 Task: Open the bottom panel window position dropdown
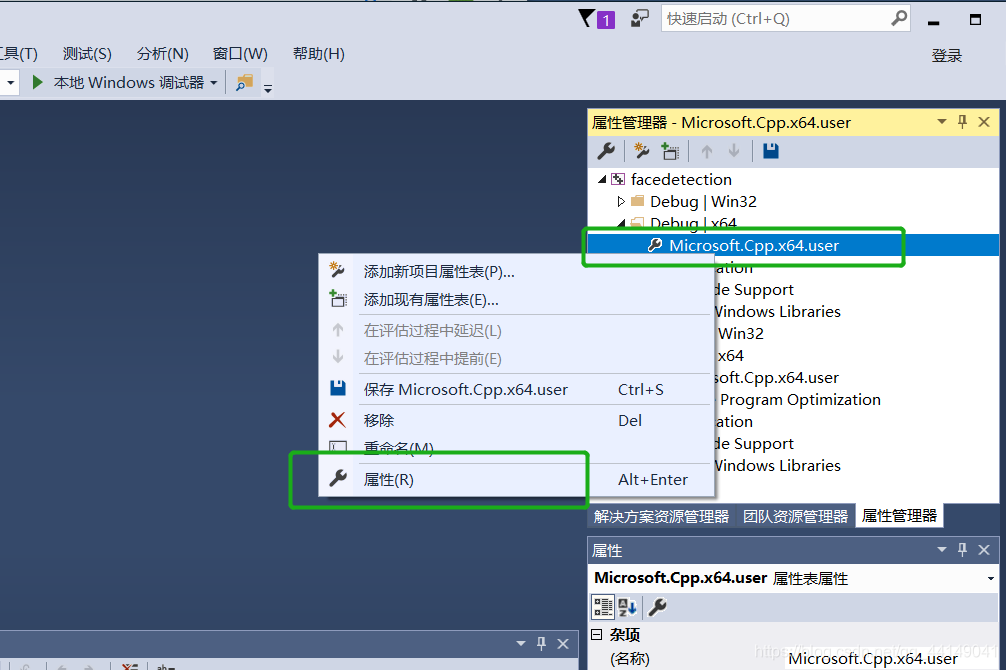(x=521, y=644)
